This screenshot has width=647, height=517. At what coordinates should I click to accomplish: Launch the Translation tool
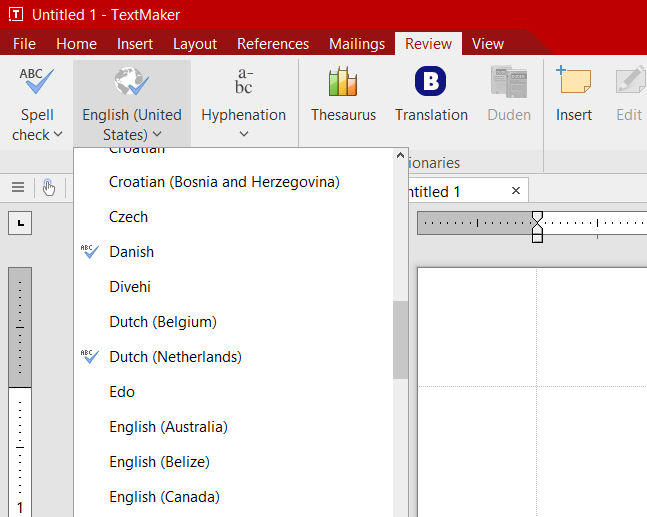[431, 83]
